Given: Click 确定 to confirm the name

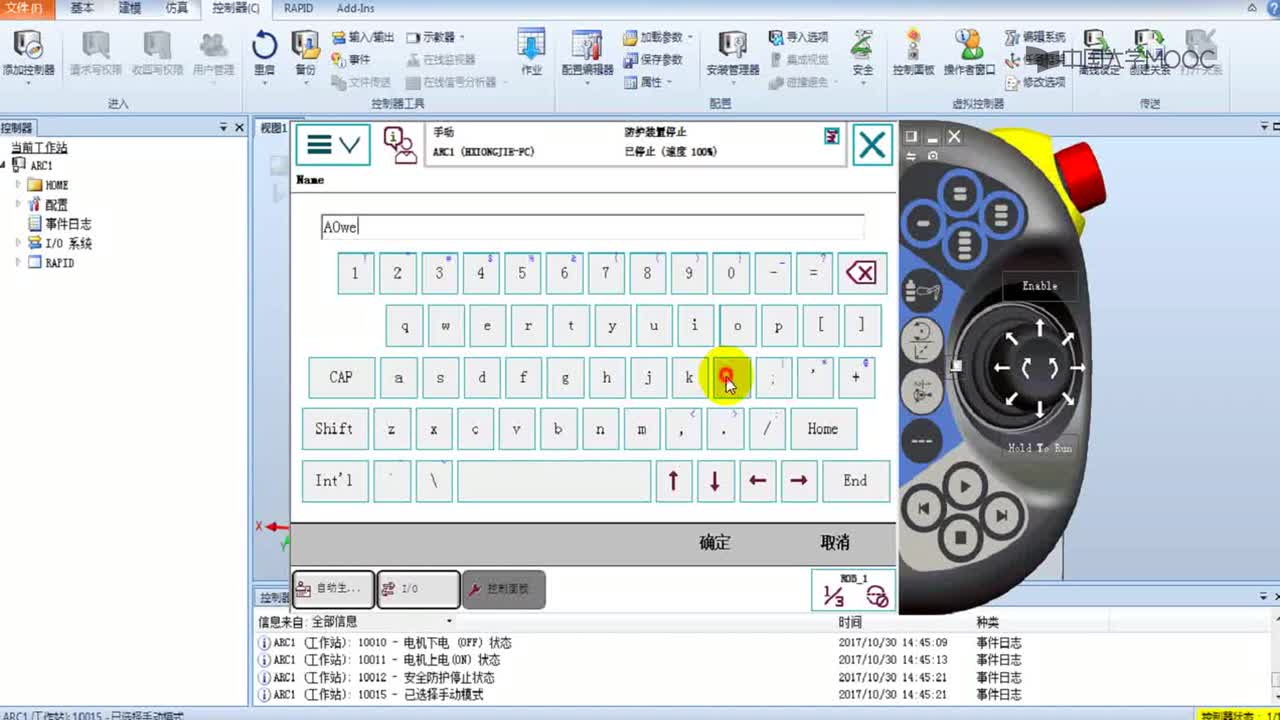Looking at the screenshot, I should (715, 543).
